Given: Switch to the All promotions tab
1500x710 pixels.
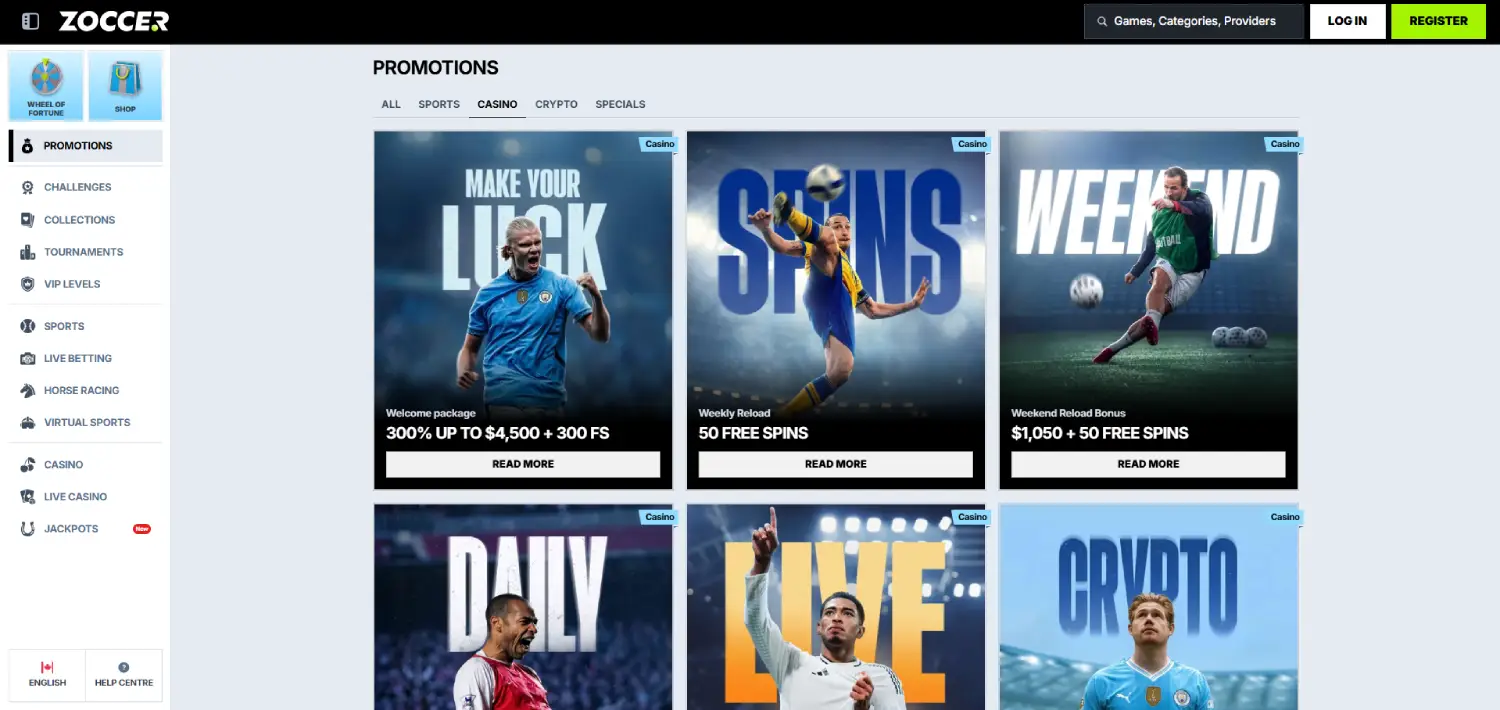Looking at the screenshot, I should click(x=391, y=104).
